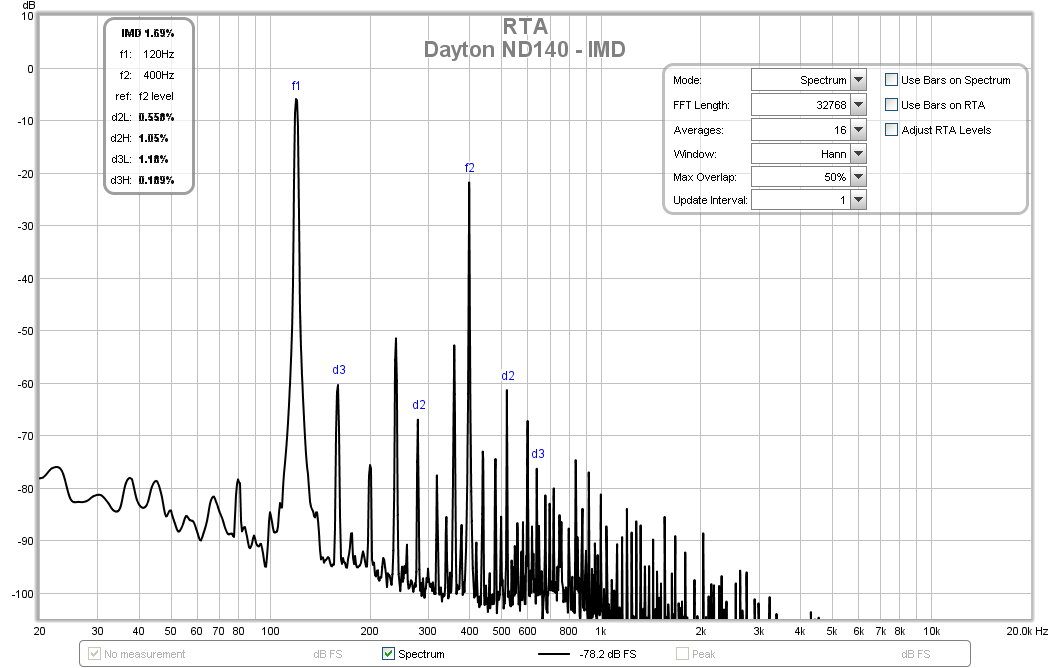Click the -100 level axis label

click(x=23, y=594)
